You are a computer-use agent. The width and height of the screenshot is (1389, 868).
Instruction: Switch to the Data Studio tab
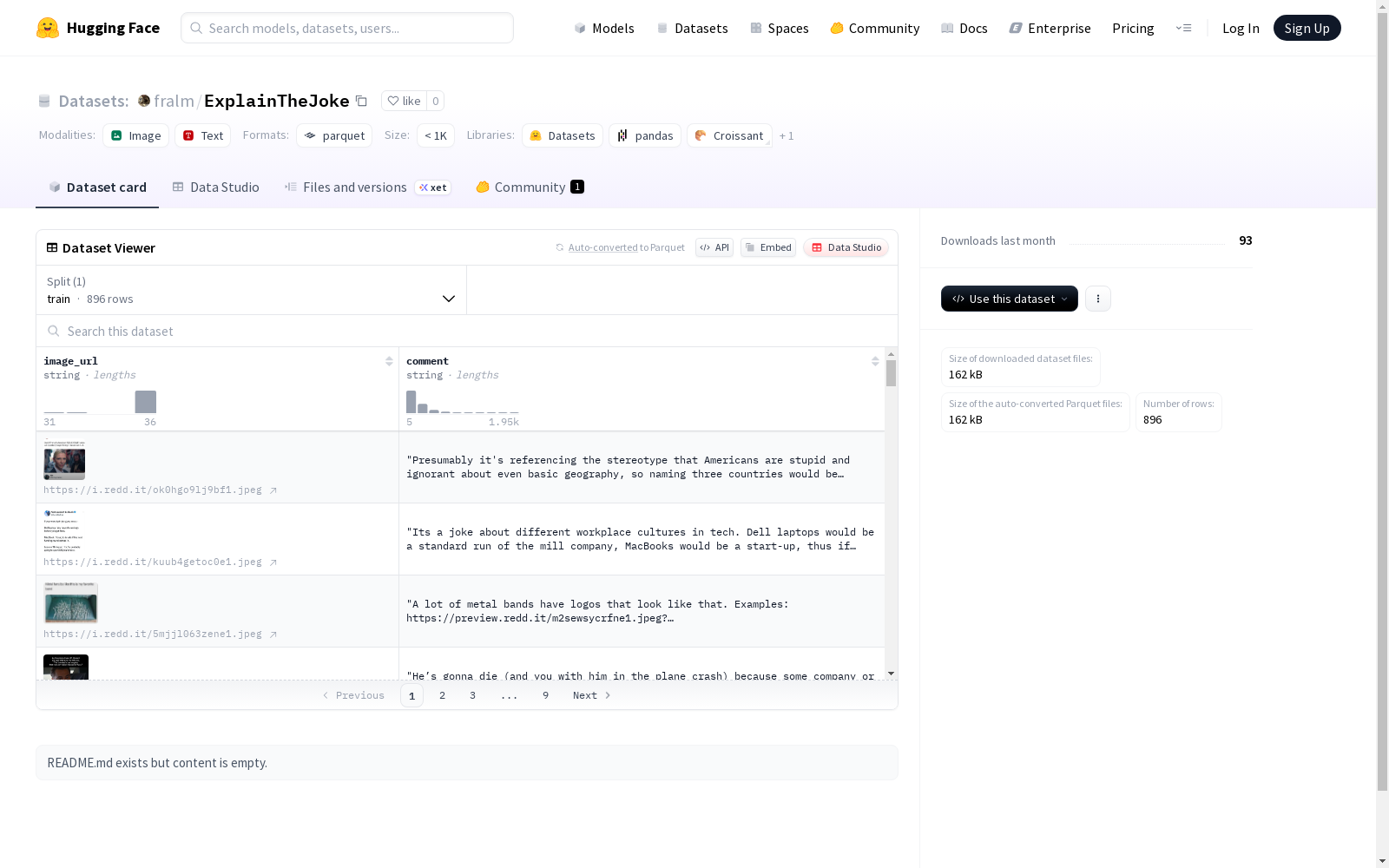pyautogui.click(x=215, y=187)
